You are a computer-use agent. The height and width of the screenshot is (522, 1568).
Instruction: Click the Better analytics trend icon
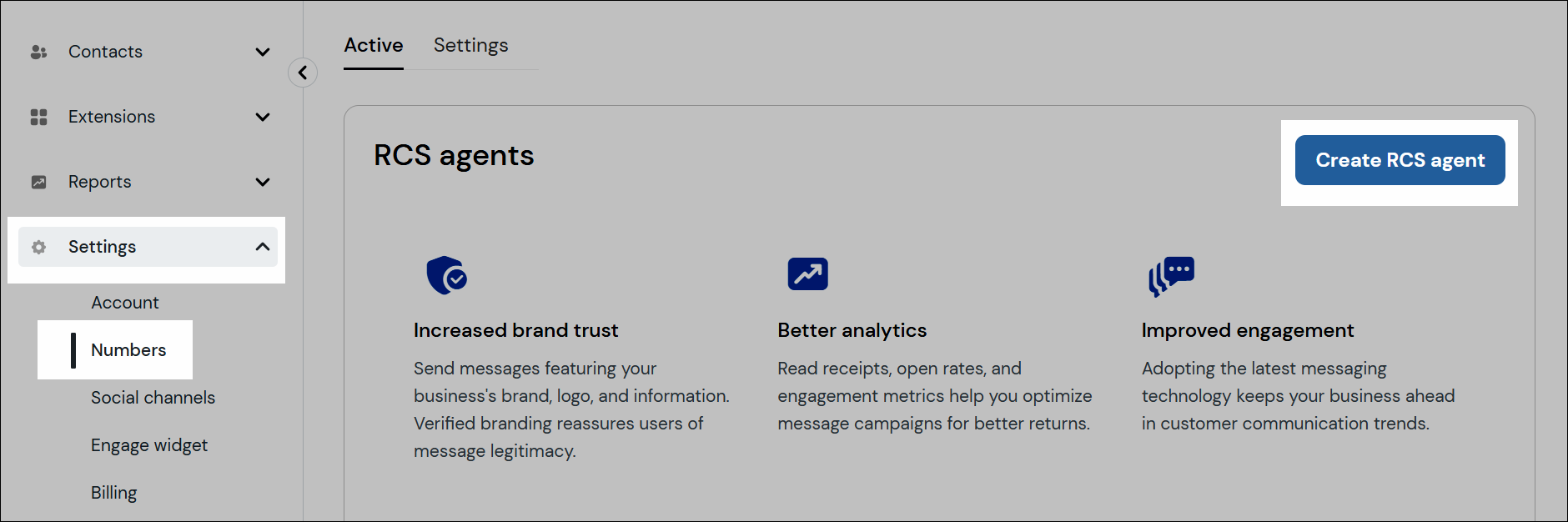click(x=807, y=274)
